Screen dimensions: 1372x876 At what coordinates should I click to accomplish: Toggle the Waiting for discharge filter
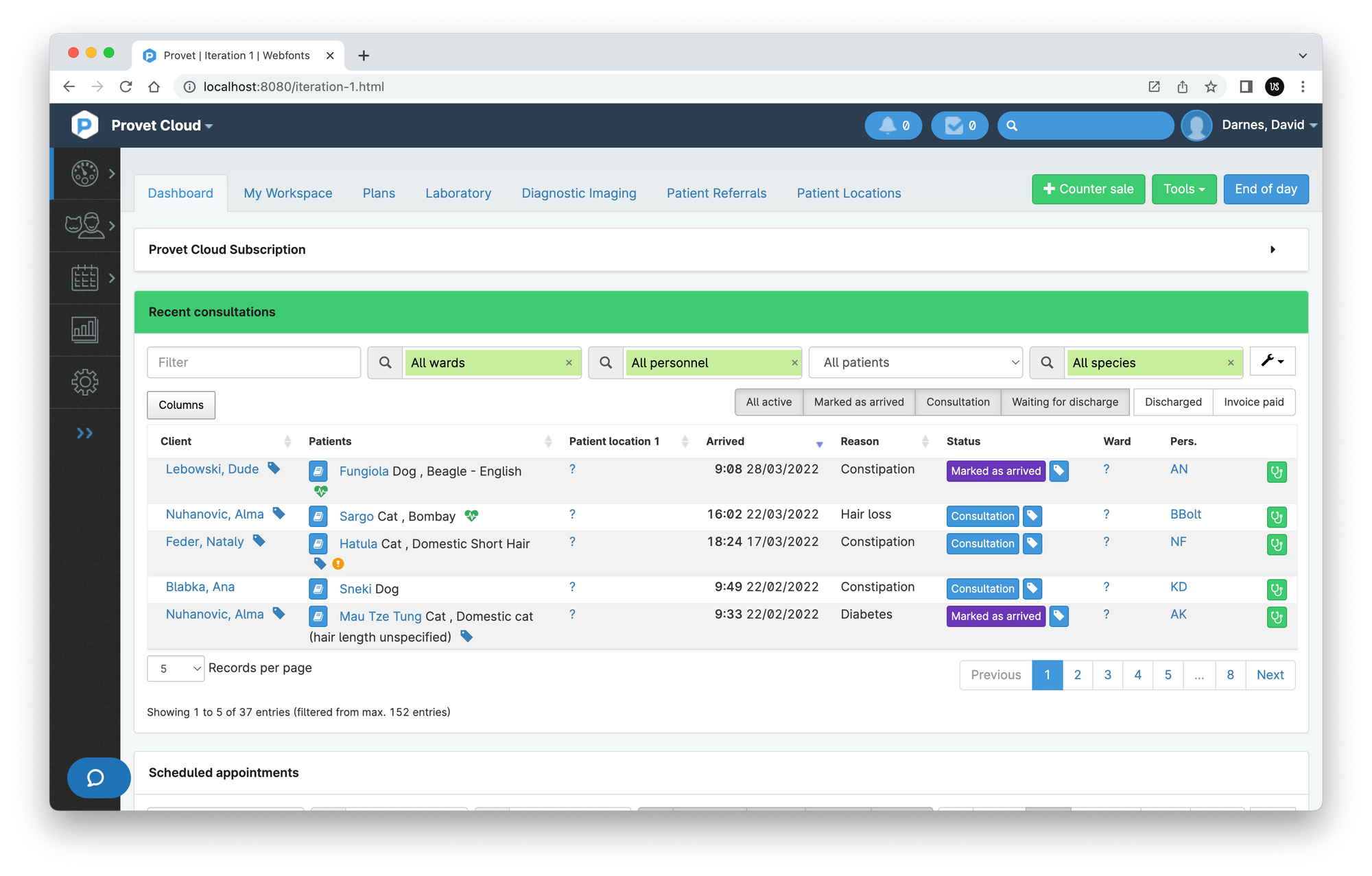(x=1065, y=402)
